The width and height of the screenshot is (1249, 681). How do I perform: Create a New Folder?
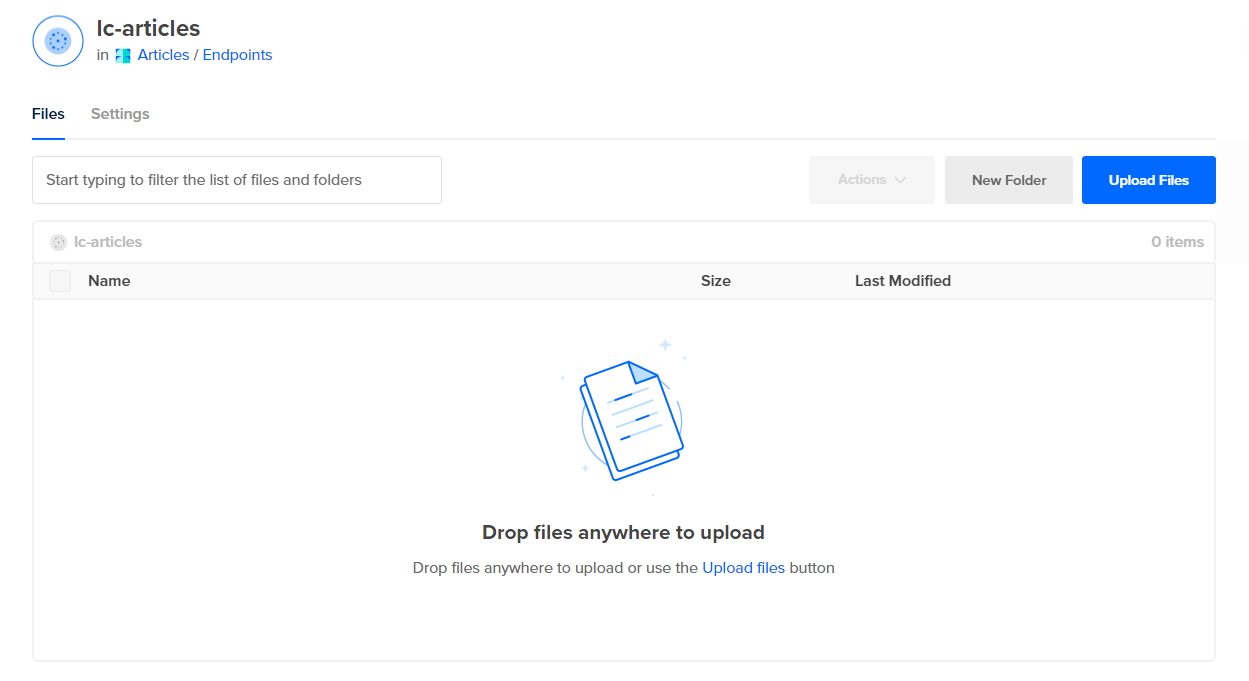(x=1009, y=180)
